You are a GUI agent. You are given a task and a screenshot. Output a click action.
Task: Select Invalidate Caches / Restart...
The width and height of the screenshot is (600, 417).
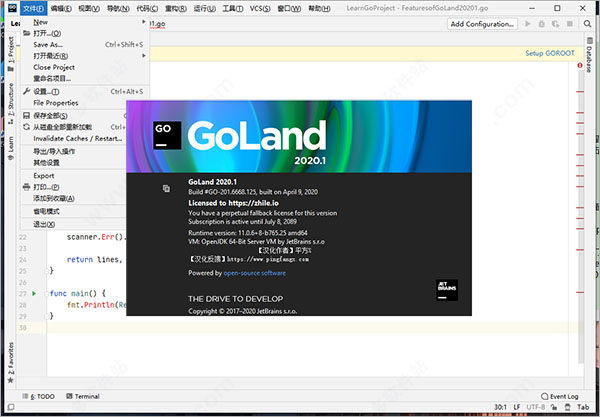pyautogui.click(x=73, y=138)
